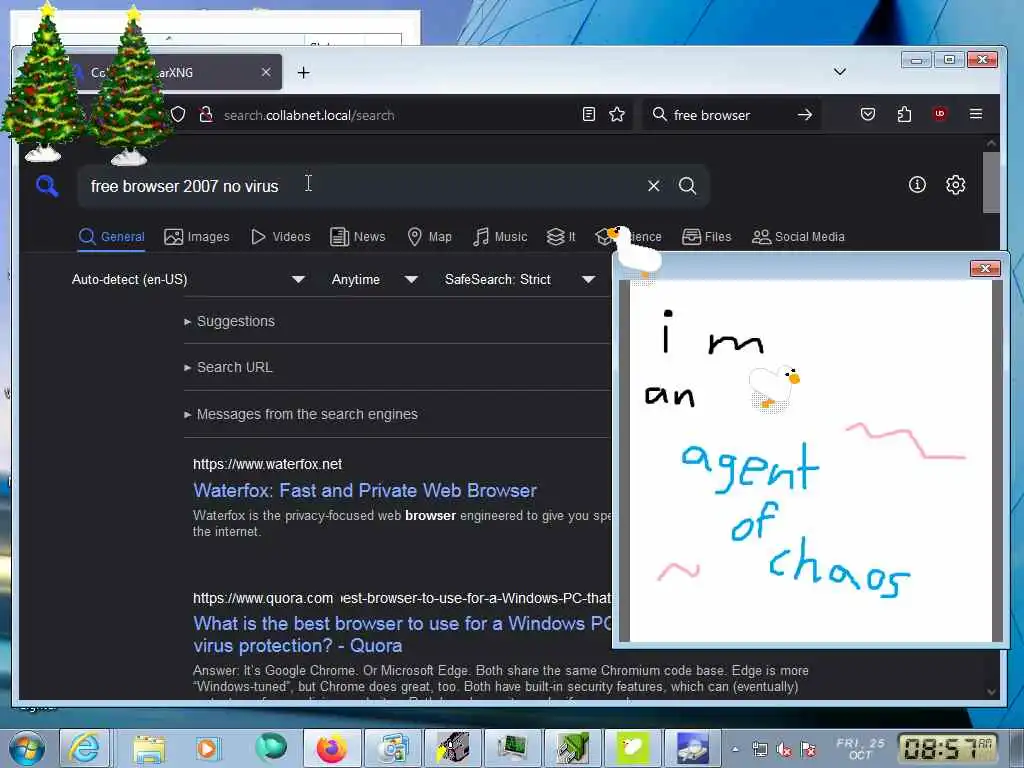Show hidden system tray icons
Viewport: 1024px width, 768px height.
point(735,749)
